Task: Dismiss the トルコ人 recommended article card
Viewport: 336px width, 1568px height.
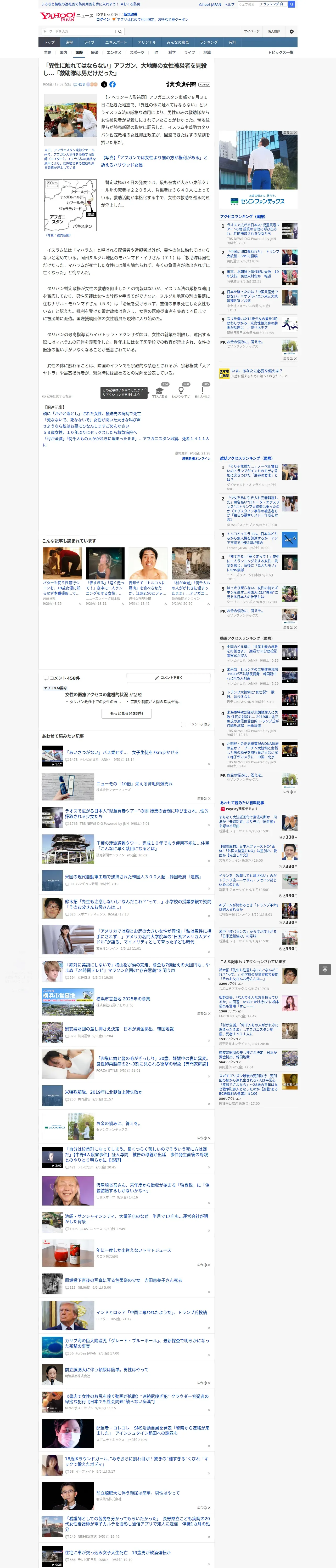Action: [x=165, y=604]
